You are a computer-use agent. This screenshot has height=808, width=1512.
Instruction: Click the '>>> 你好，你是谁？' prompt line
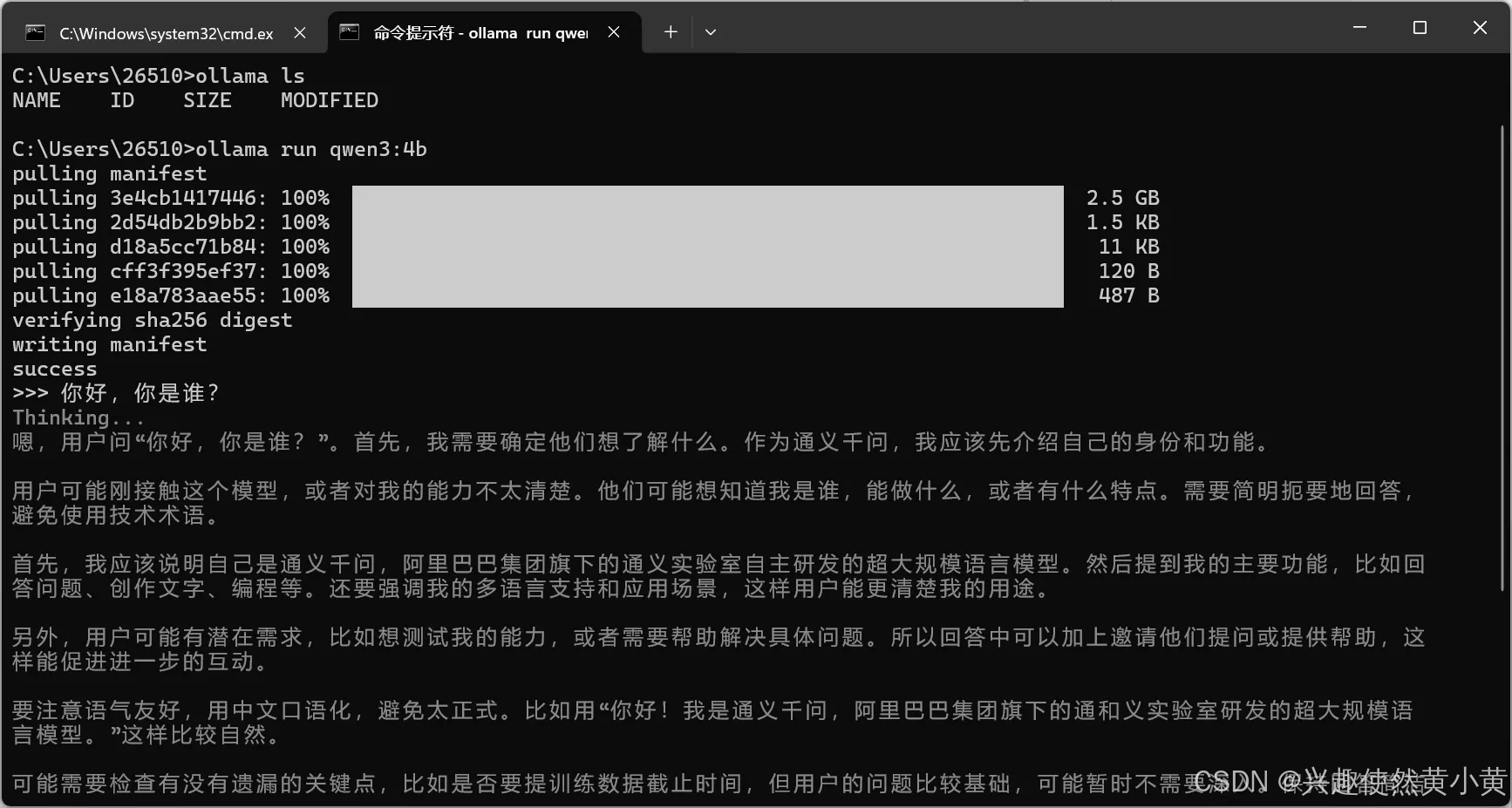coord(116,393)
